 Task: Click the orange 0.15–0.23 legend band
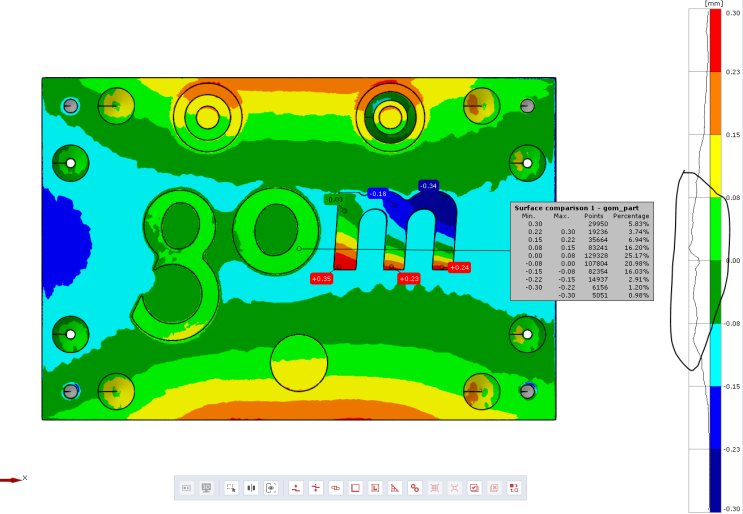point(715,103)
